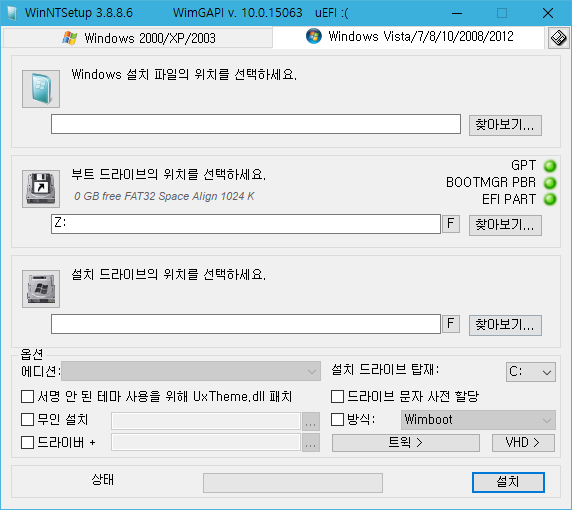Click the ... button for unattended file
Image resolution: width=572 pixels, height=510 pixels.
[311, 421]
